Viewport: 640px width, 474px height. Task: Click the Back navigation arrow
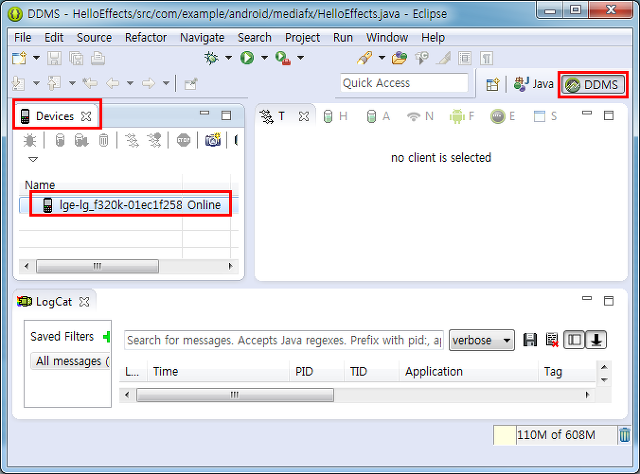pyautogui.click(x=112, y=83)
